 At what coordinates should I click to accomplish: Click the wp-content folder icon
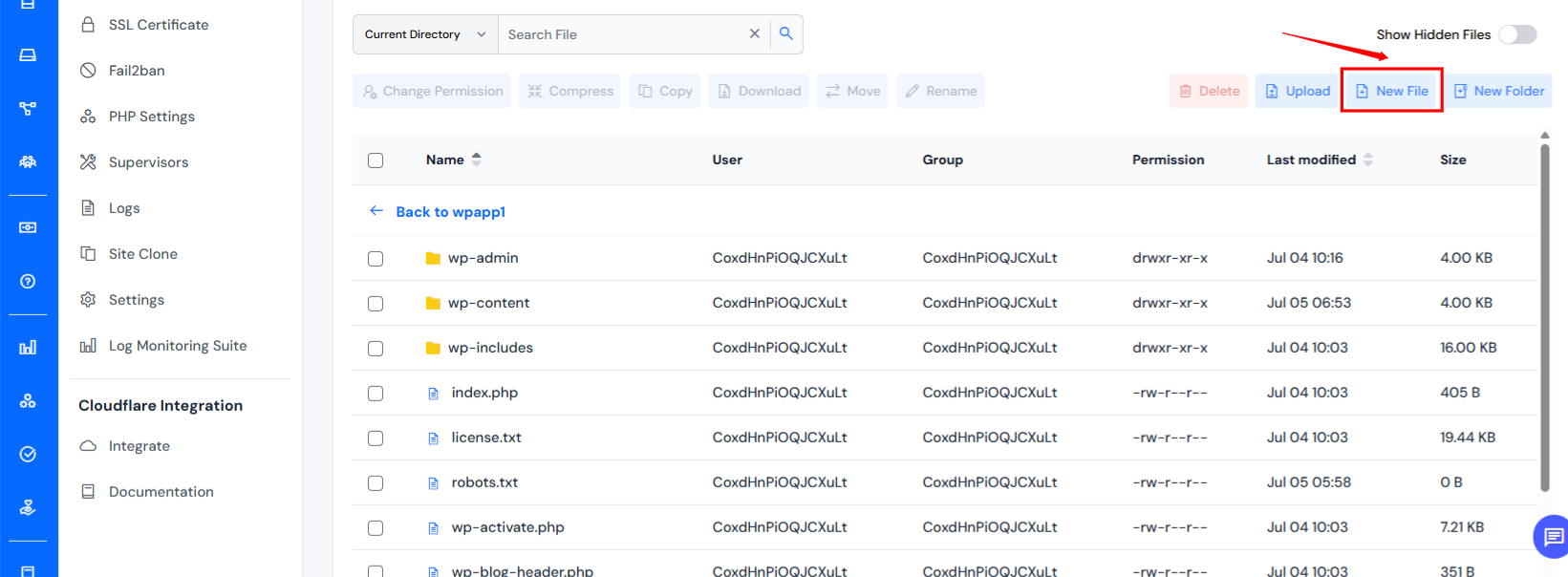tap(433, 303)
